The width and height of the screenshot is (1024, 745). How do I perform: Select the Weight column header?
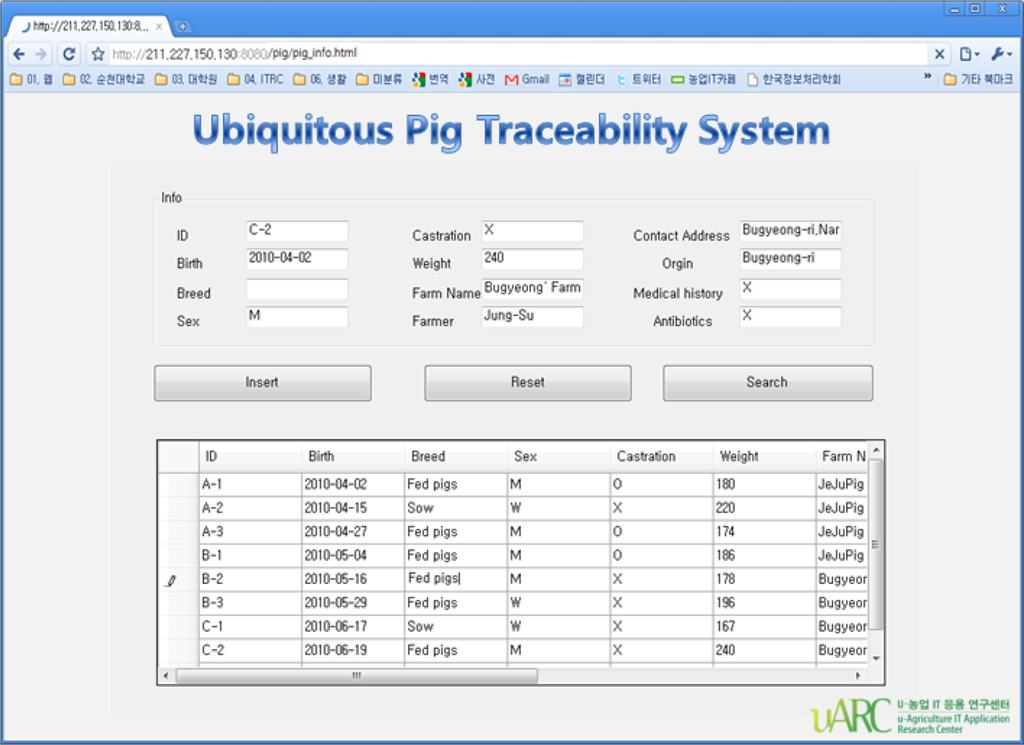pyautogui.click(x=739, y=456)
